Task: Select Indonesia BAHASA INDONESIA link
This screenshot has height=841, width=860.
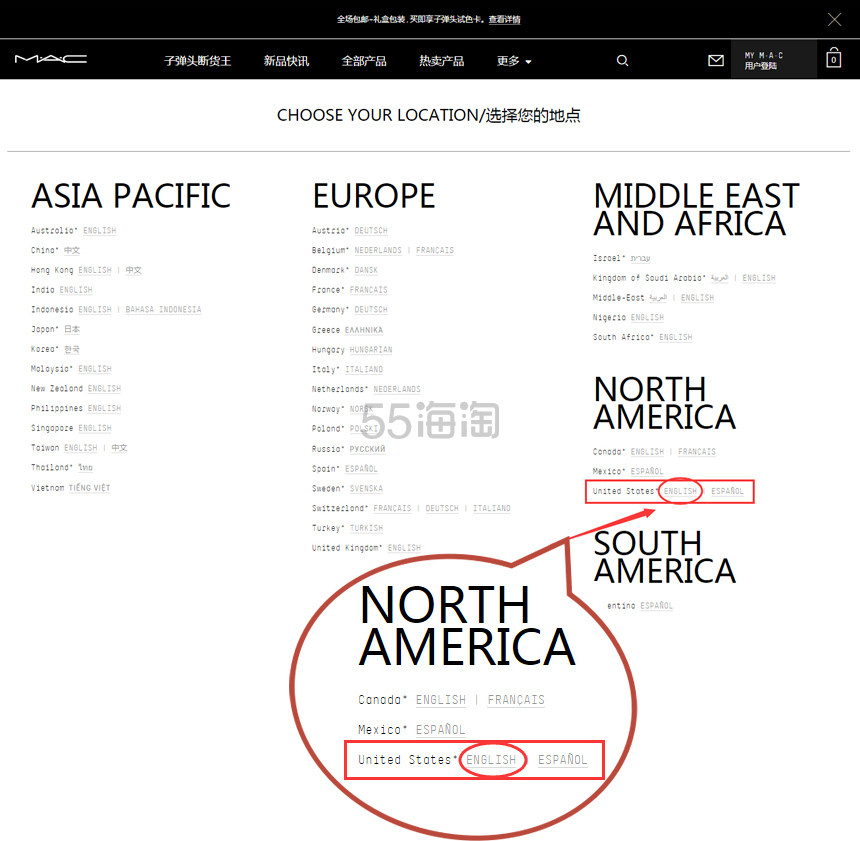Action: tap(163, 309)
